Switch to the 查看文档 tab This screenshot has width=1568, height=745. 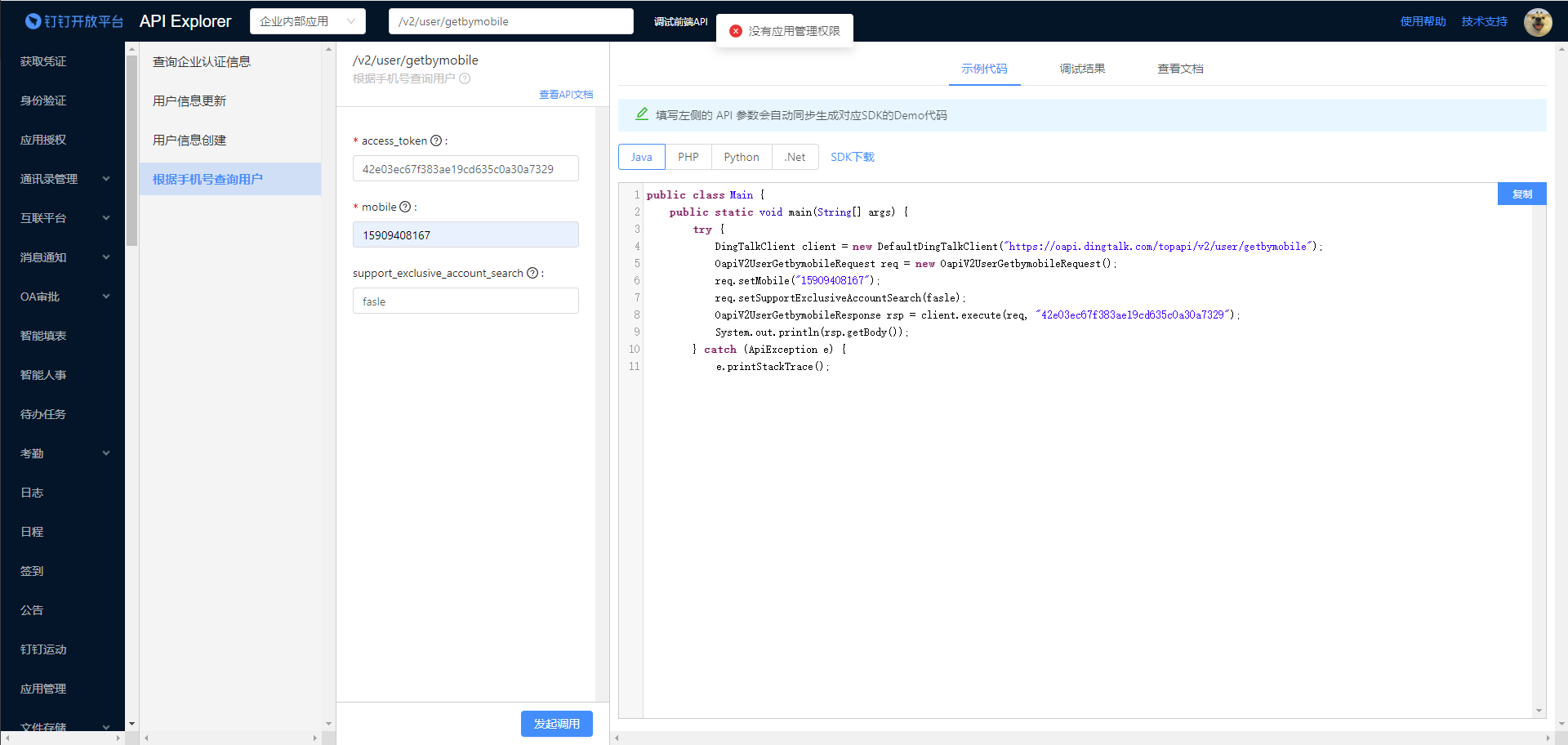pos(1180,69)
